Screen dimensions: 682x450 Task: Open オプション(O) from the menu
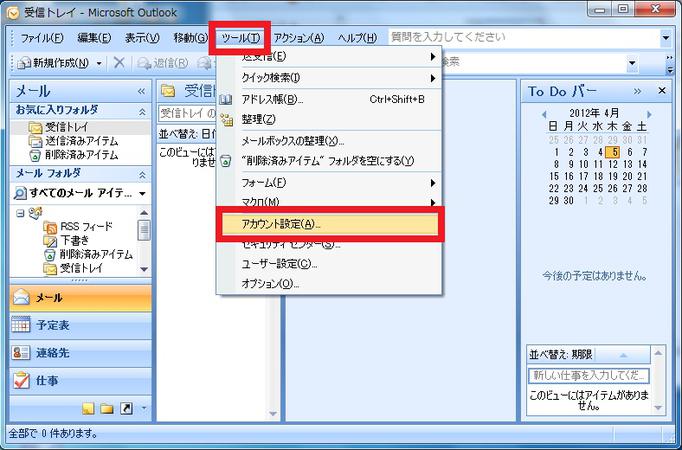tap(330, 284)
